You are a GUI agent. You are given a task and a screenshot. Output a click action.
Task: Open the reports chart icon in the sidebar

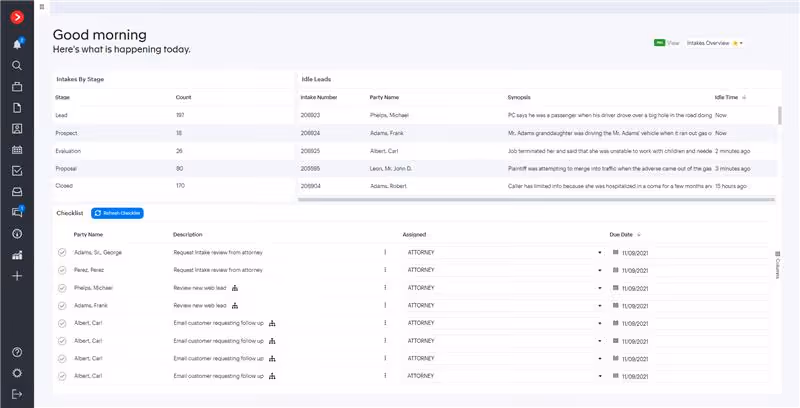tap(17, 255)
